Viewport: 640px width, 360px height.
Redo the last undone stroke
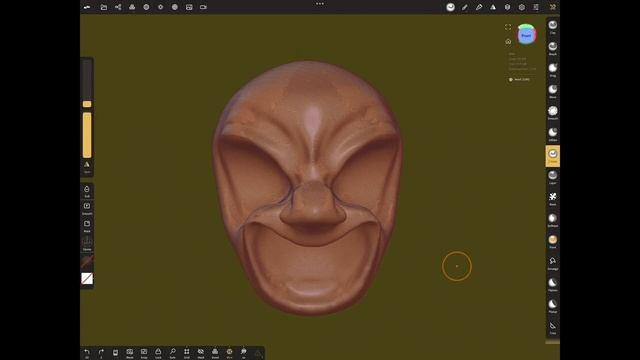point(101,353)
